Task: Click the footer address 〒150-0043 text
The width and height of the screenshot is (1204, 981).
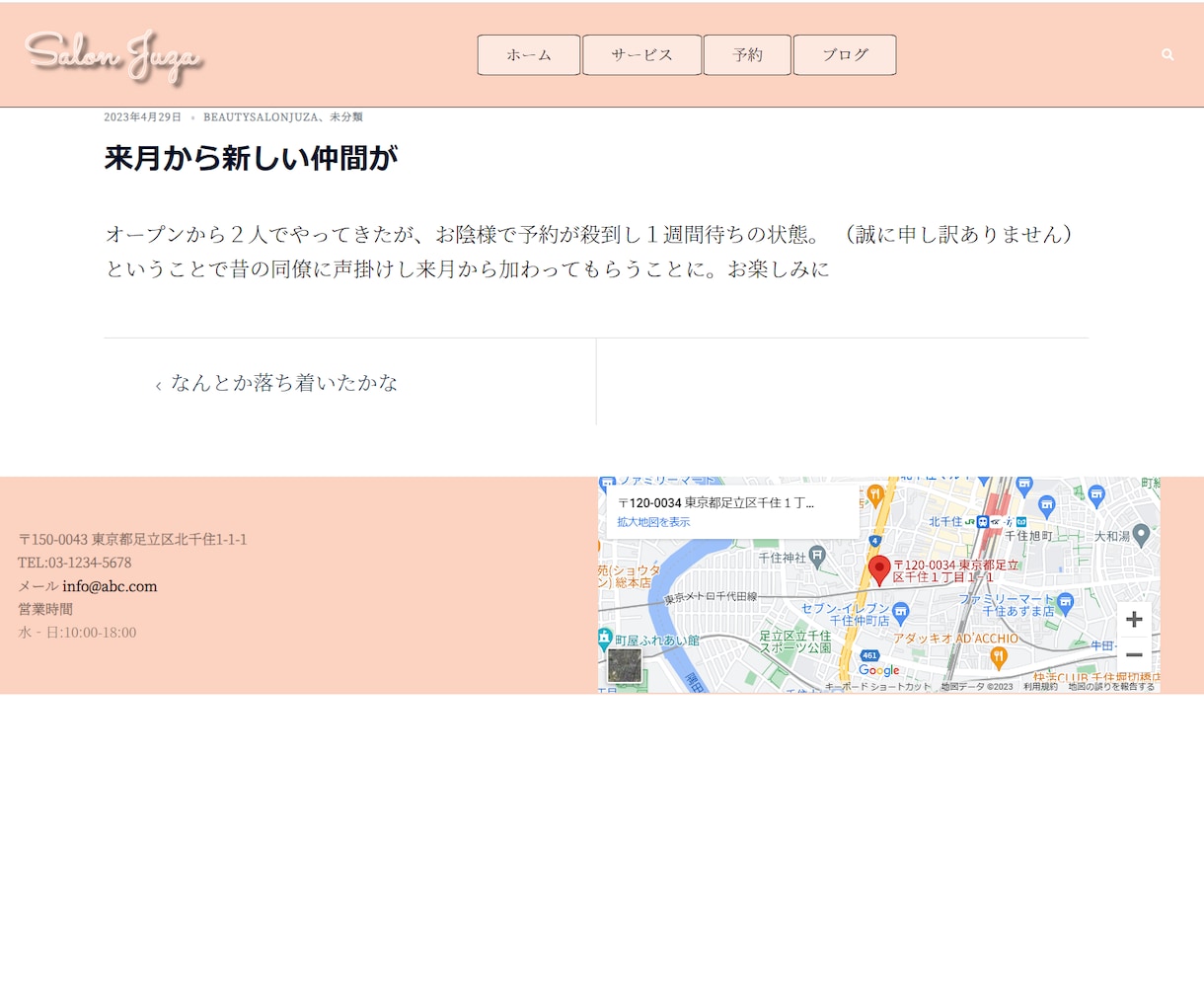Action: point(132,540)
